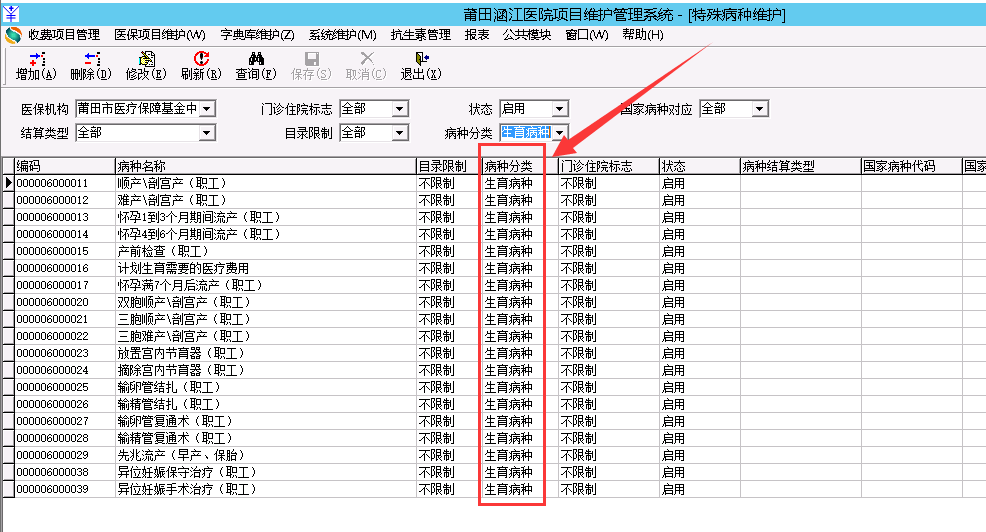Click the 刷新(R) refresh toolbar icon
The height and width of the screenshot is (532, 986).
click(201, 59)
